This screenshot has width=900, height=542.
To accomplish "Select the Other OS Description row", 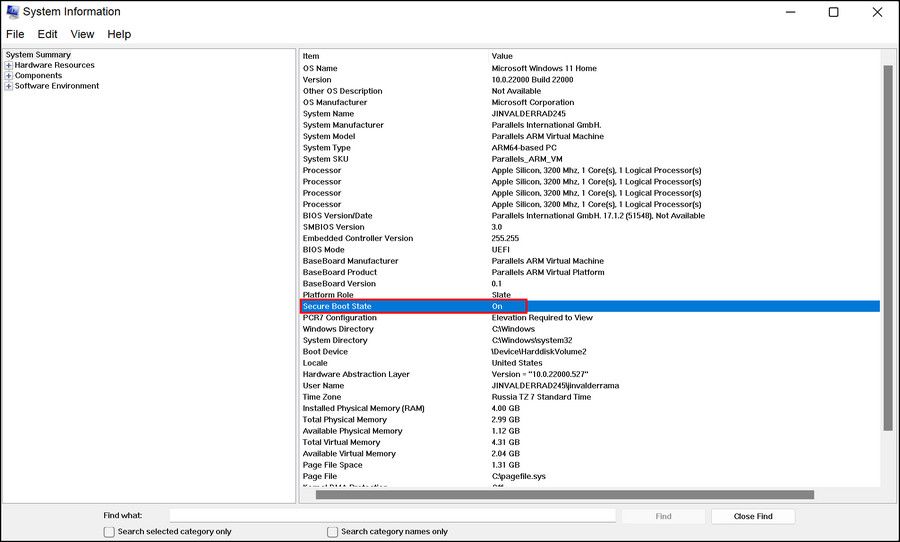I will 590,91.
